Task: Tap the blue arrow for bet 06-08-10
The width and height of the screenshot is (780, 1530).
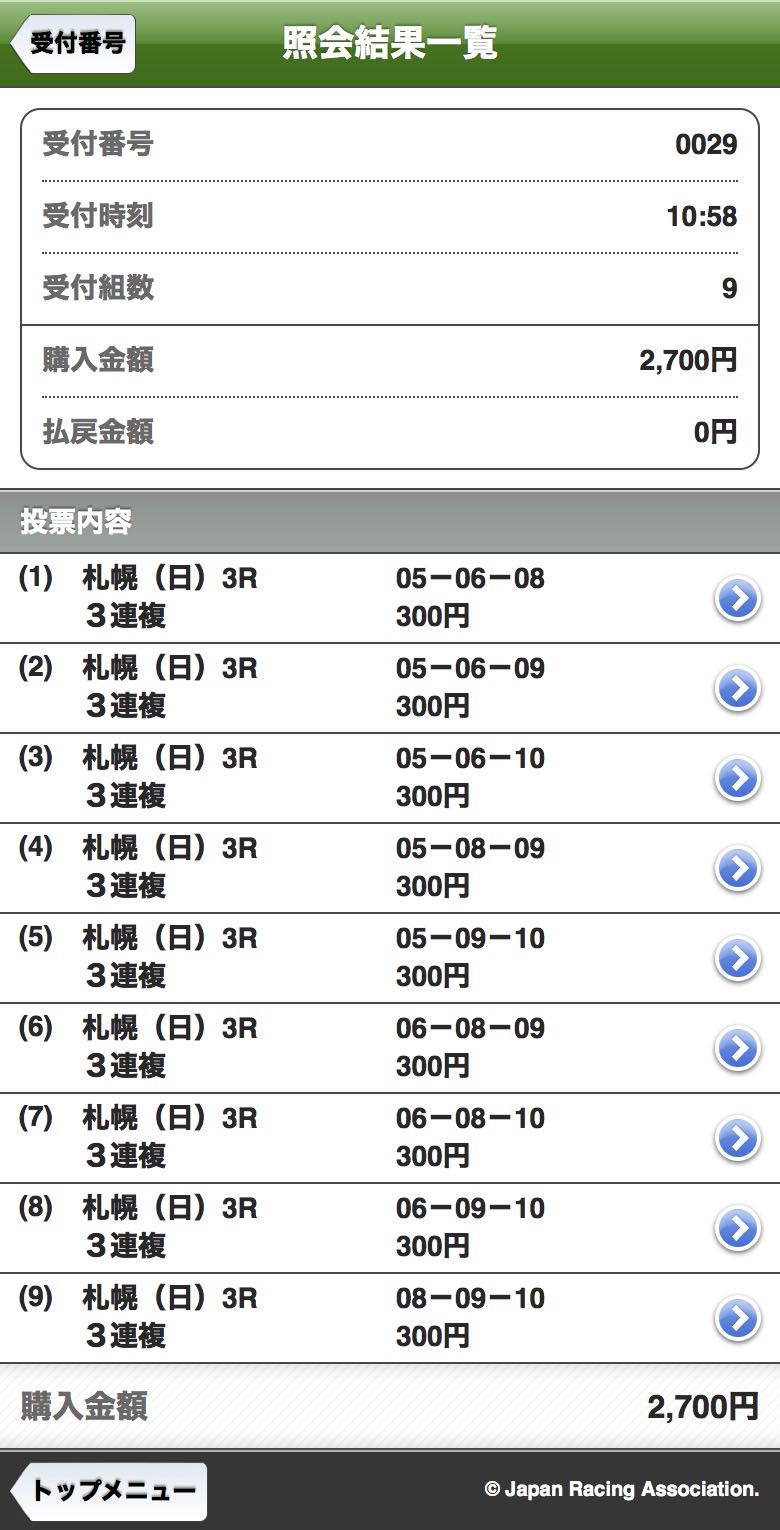Action: pyautogui.click(x=738, y=1139)
